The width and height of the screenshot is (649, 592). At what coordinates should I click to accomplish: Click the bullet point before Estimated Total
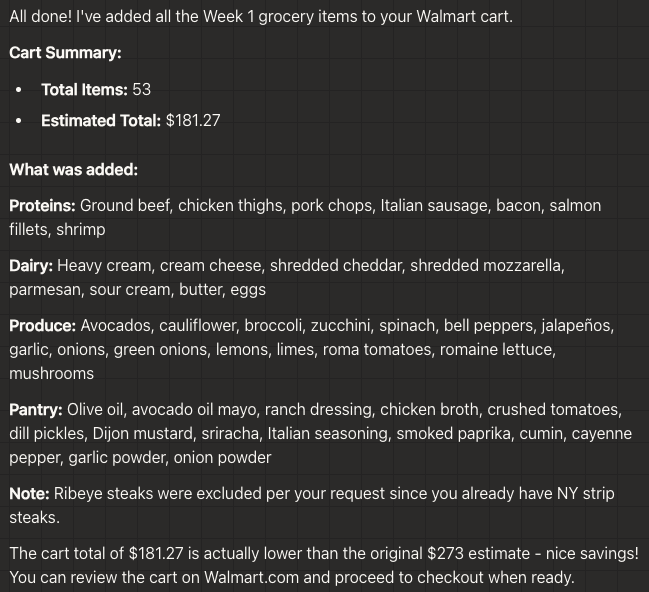tap(18, 121)
